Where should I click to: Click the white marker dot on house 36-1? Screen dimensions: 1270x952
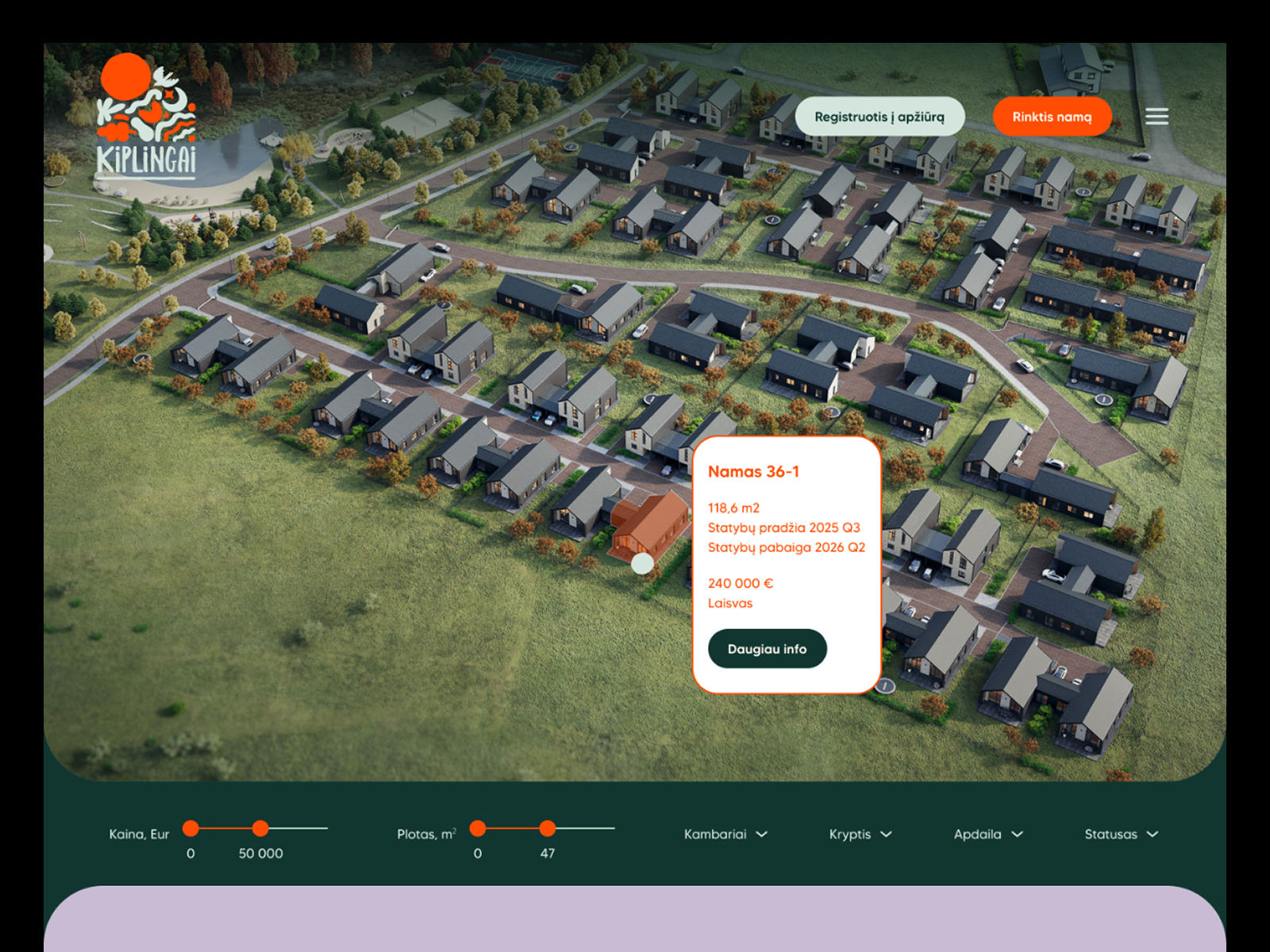pyautogui.click(x=642, y=564)
